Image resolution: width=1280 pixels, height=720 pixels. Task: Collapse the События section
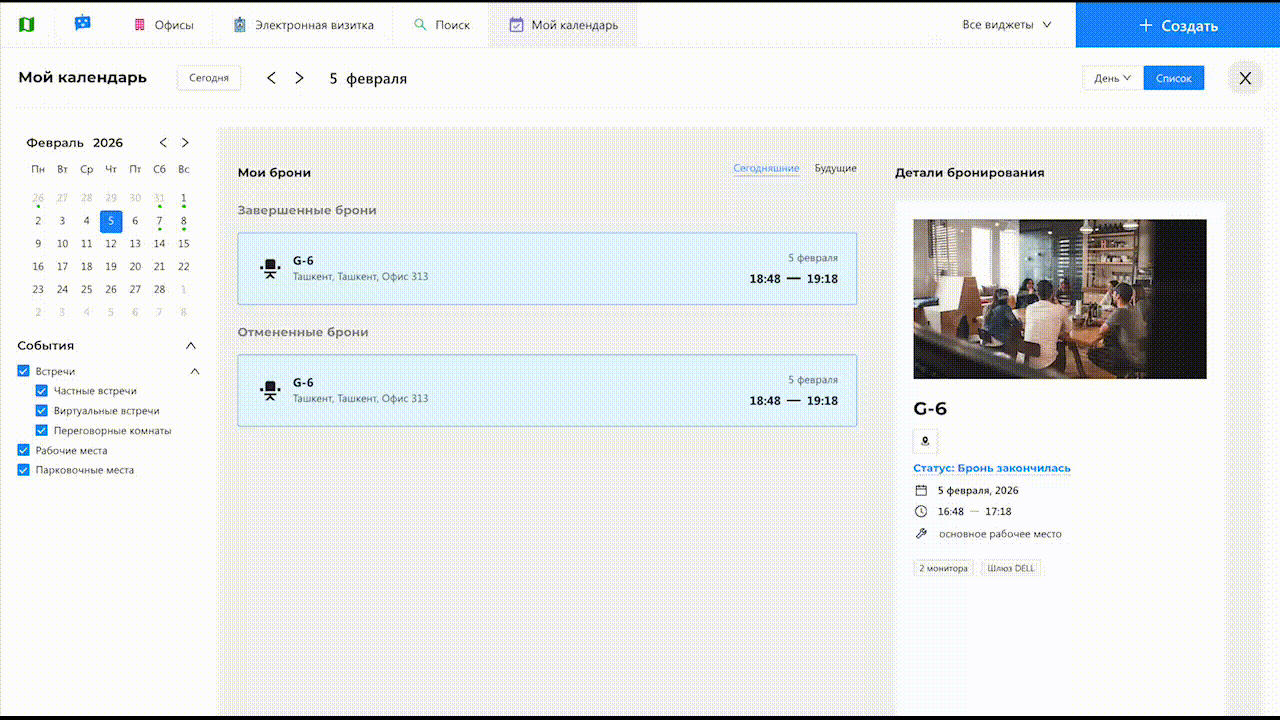pyautogui.click(x=191, y=345)
